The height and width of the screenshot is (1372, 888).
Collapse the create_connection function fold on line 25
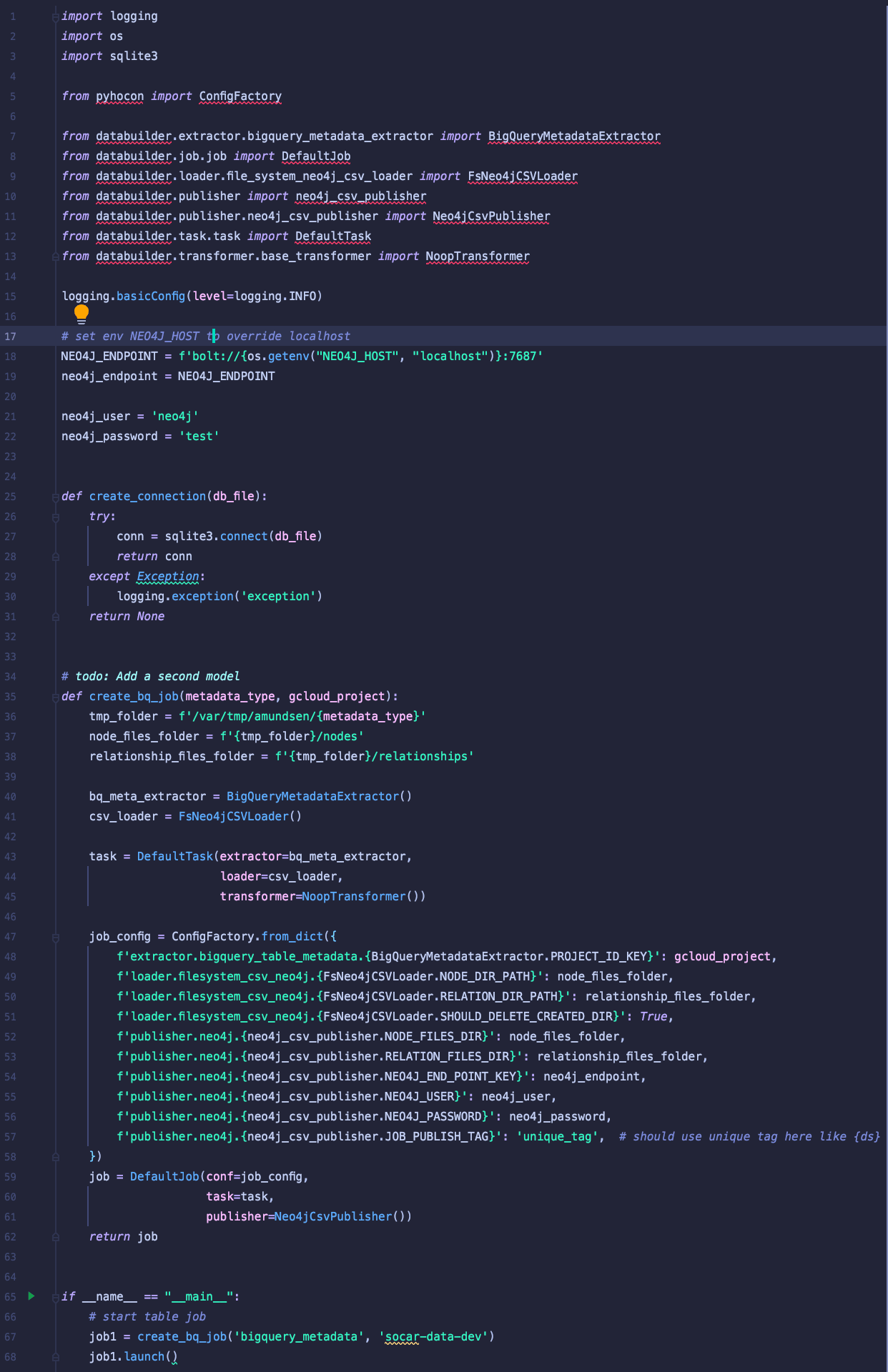(x=56, y=496)
